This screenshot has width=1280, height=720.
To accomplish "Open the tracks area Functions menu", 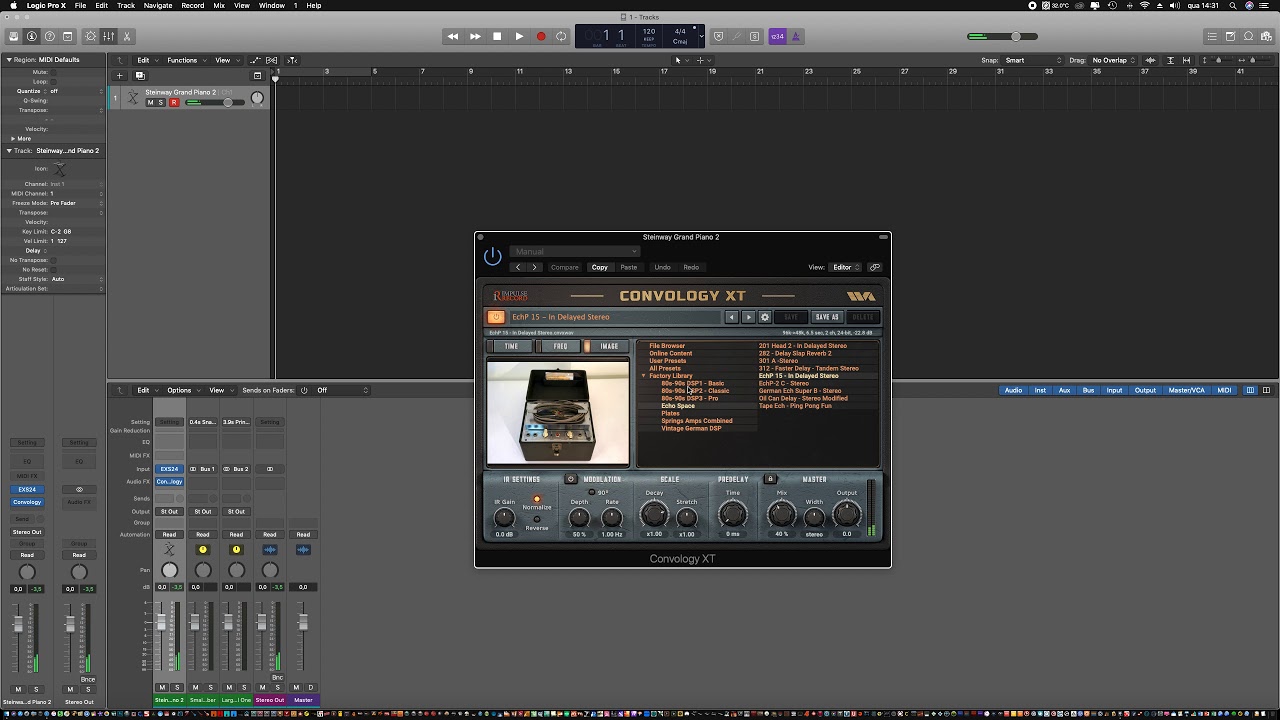I will pyautogui.click(x=184, y=60).
